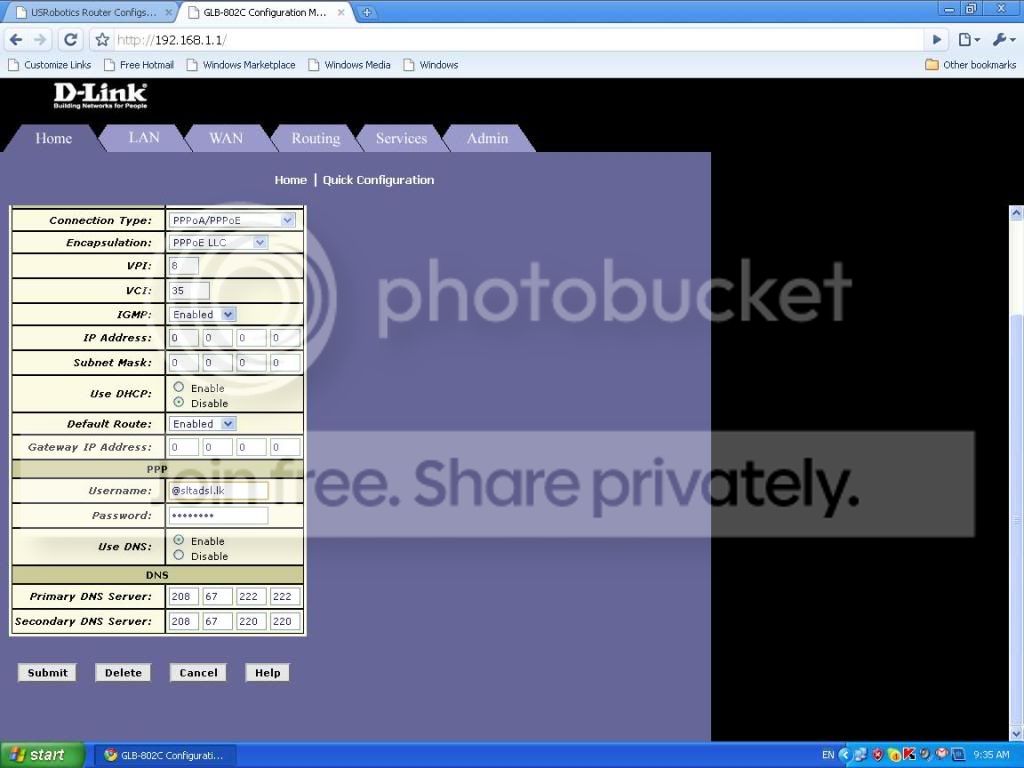Open the Windows Start menu
The image size is (1024, 768).
coord(42,755)
